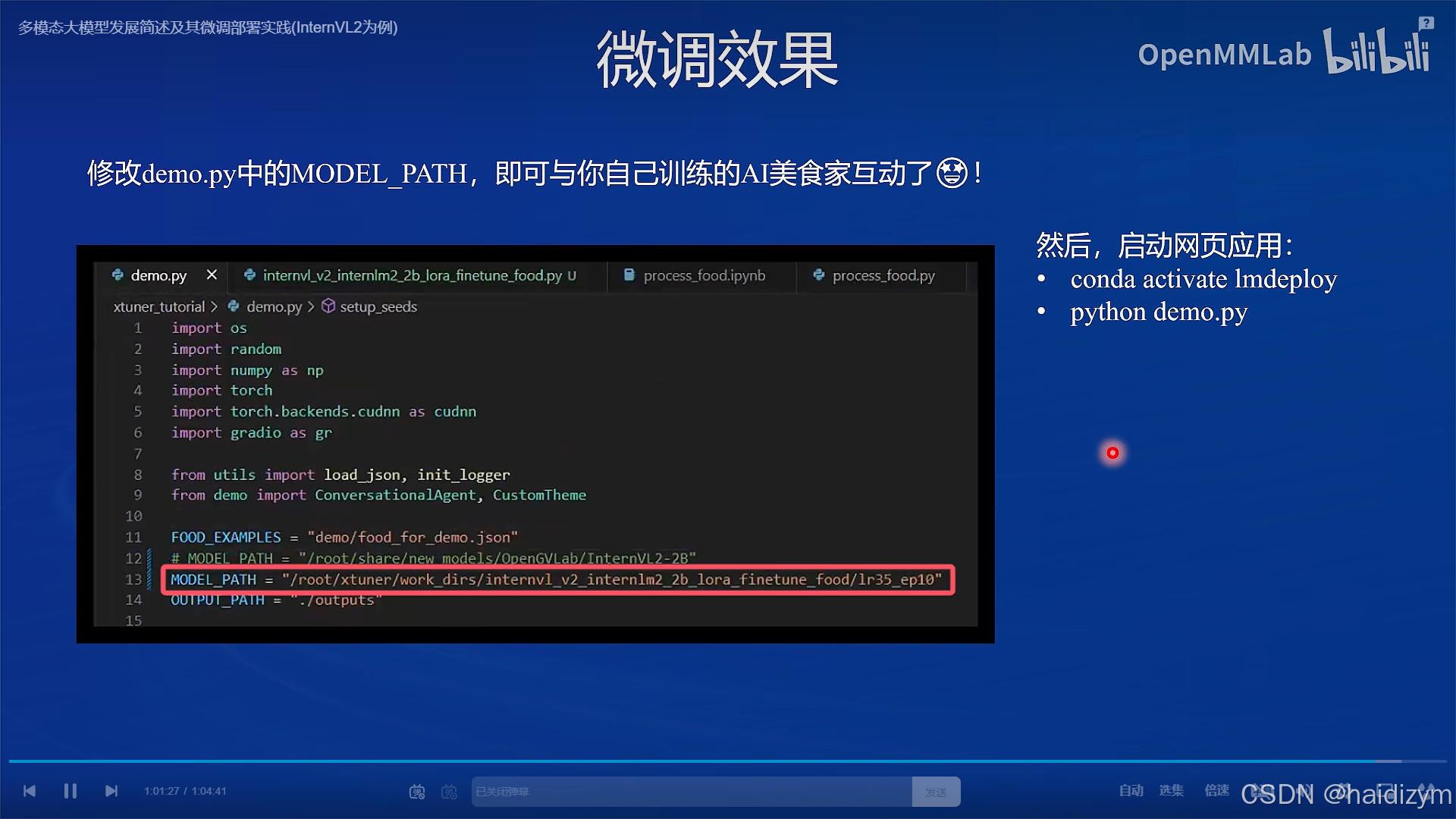Click the help question mark icon
Screen dimensions: 1456x819
(1426, 23)
